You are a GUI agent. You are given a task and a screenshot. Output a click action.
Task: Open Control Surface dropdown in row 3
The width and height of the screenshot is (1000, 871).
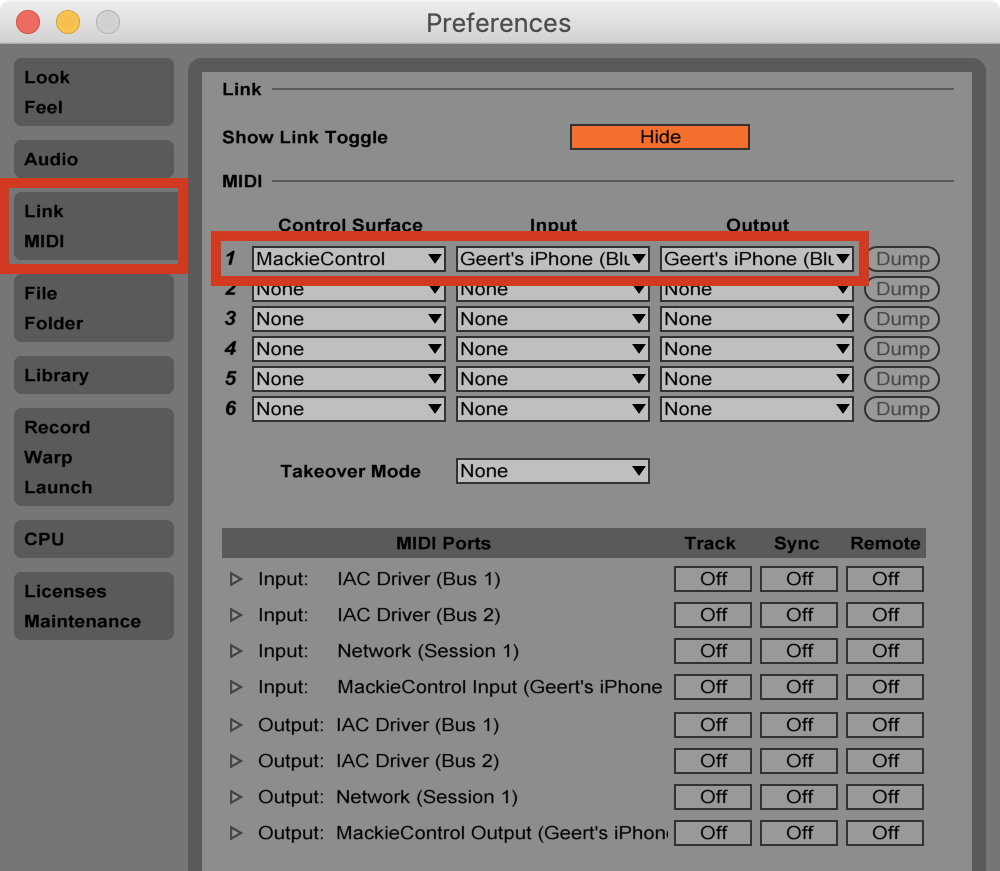click(x=348, y=319)
